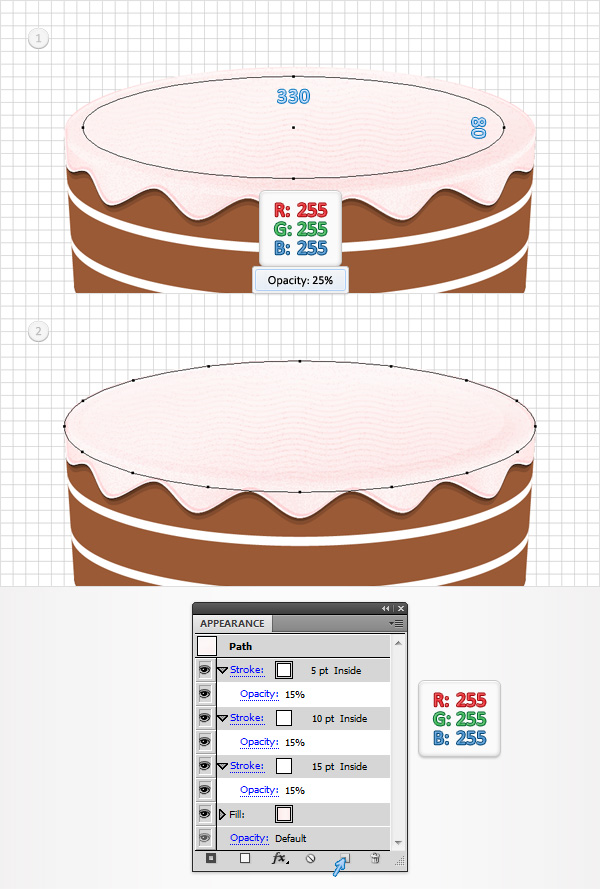Click the Path thumbnail in Appearance panel
The width and height of the screenshot is (600, 889).
click(207, 646)
